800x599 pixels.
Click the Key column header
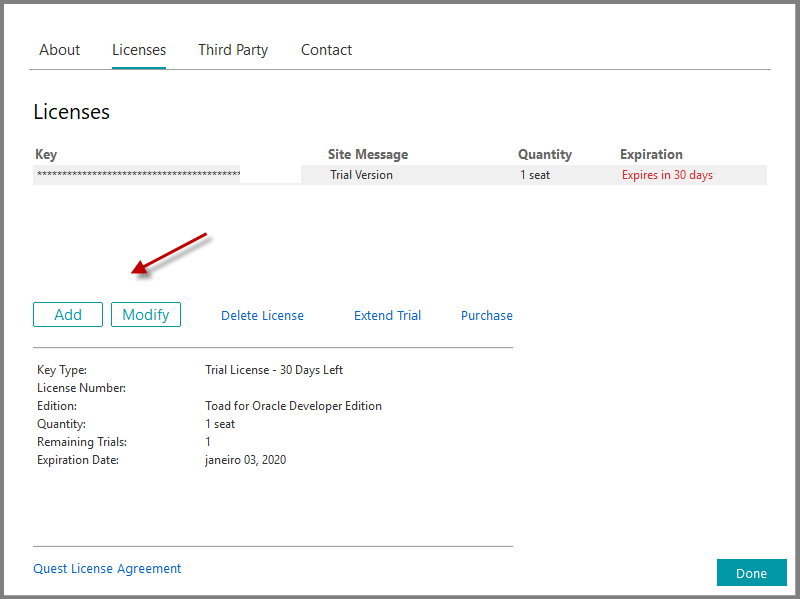(46, 155)
